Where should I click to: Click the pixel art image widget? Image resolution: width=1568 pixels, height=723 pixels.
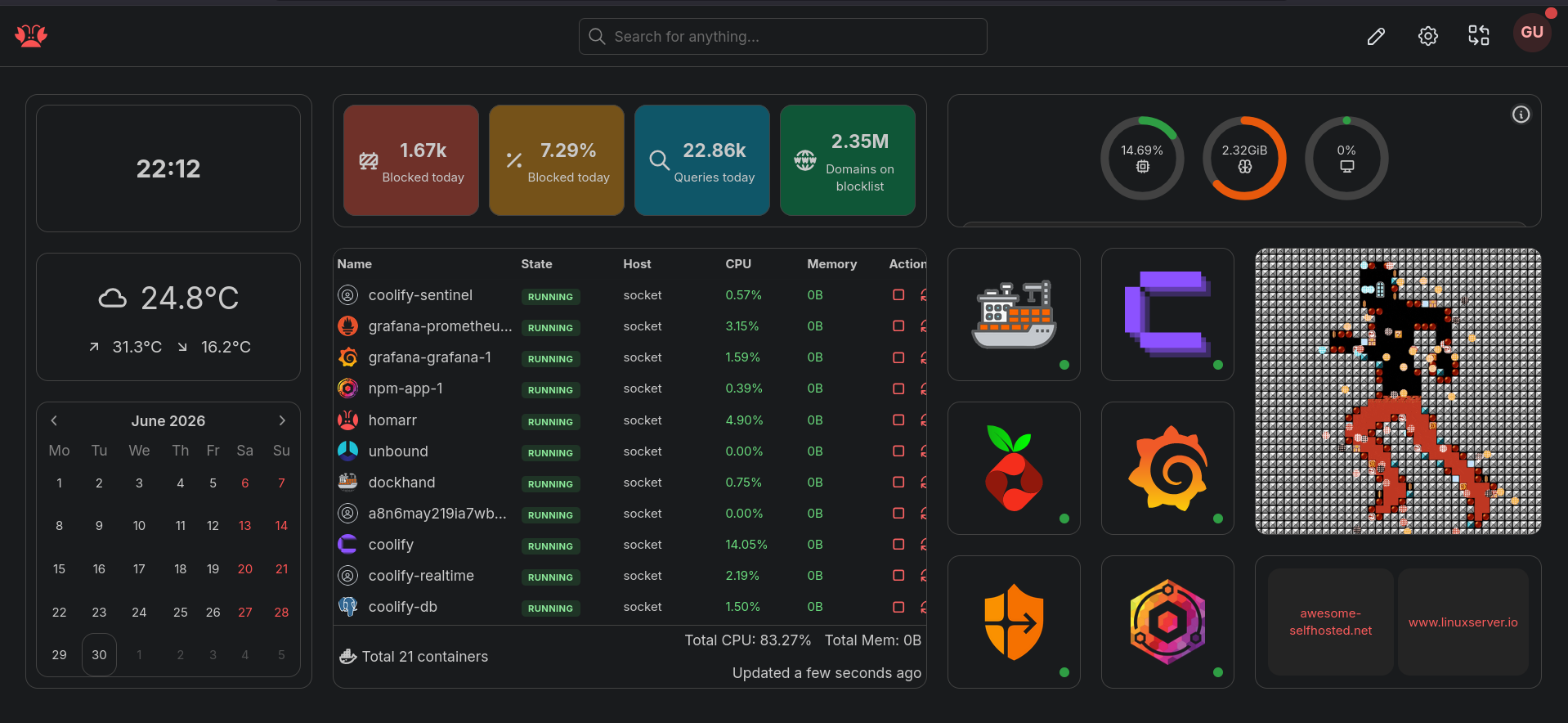coord(1398,391)
